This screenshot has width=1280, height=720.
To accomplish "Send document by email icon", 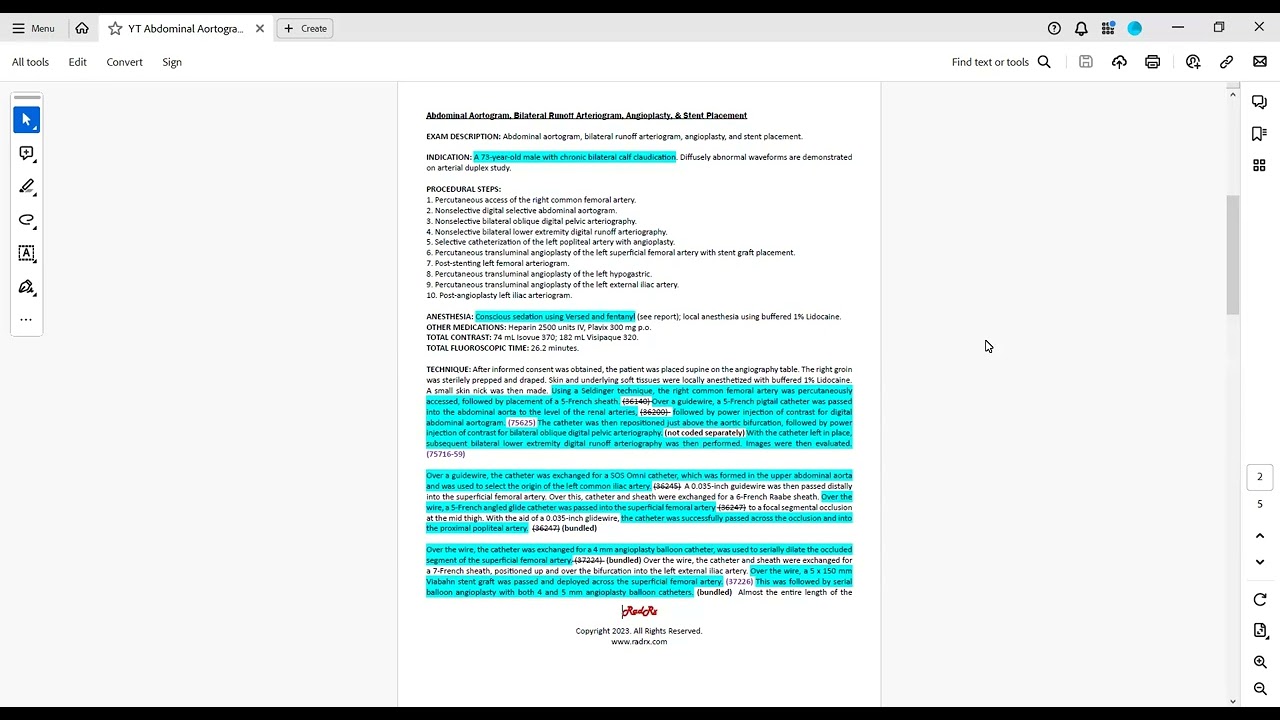I will tap(1260, 62).
